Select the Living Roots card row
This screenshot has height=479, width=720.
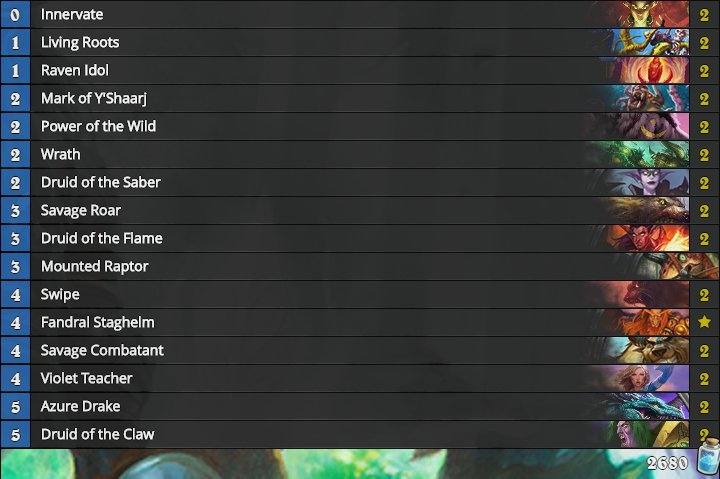[300, 42]
